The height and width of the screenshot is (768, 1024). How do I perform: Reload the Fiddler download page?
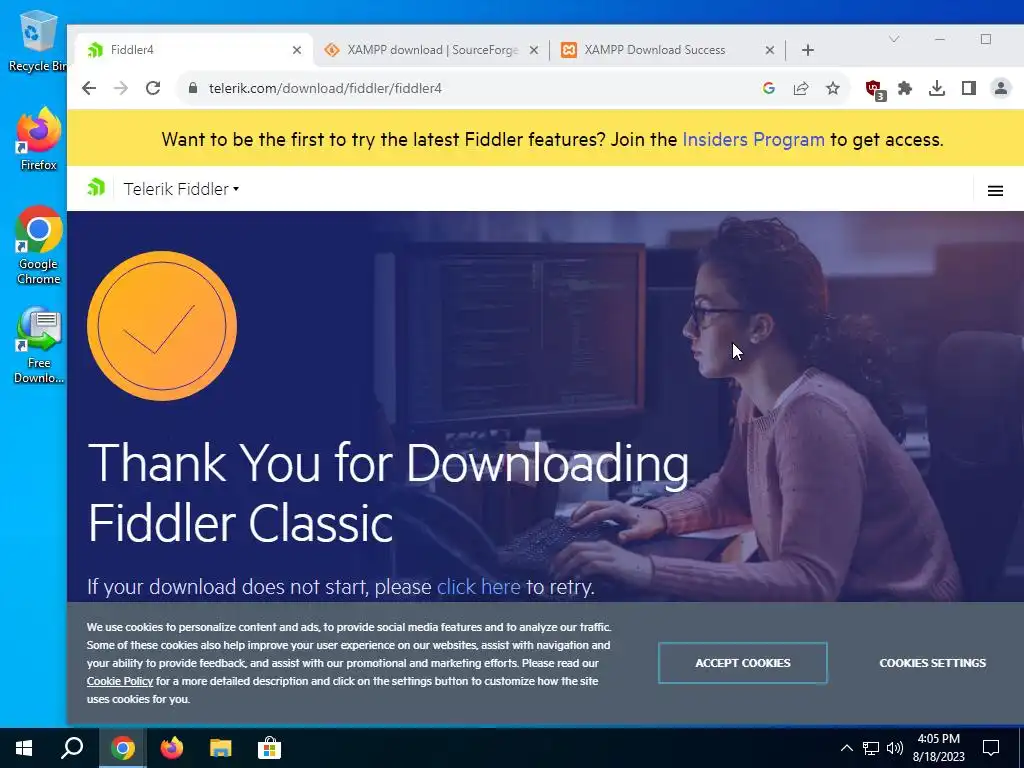[153, 88]
